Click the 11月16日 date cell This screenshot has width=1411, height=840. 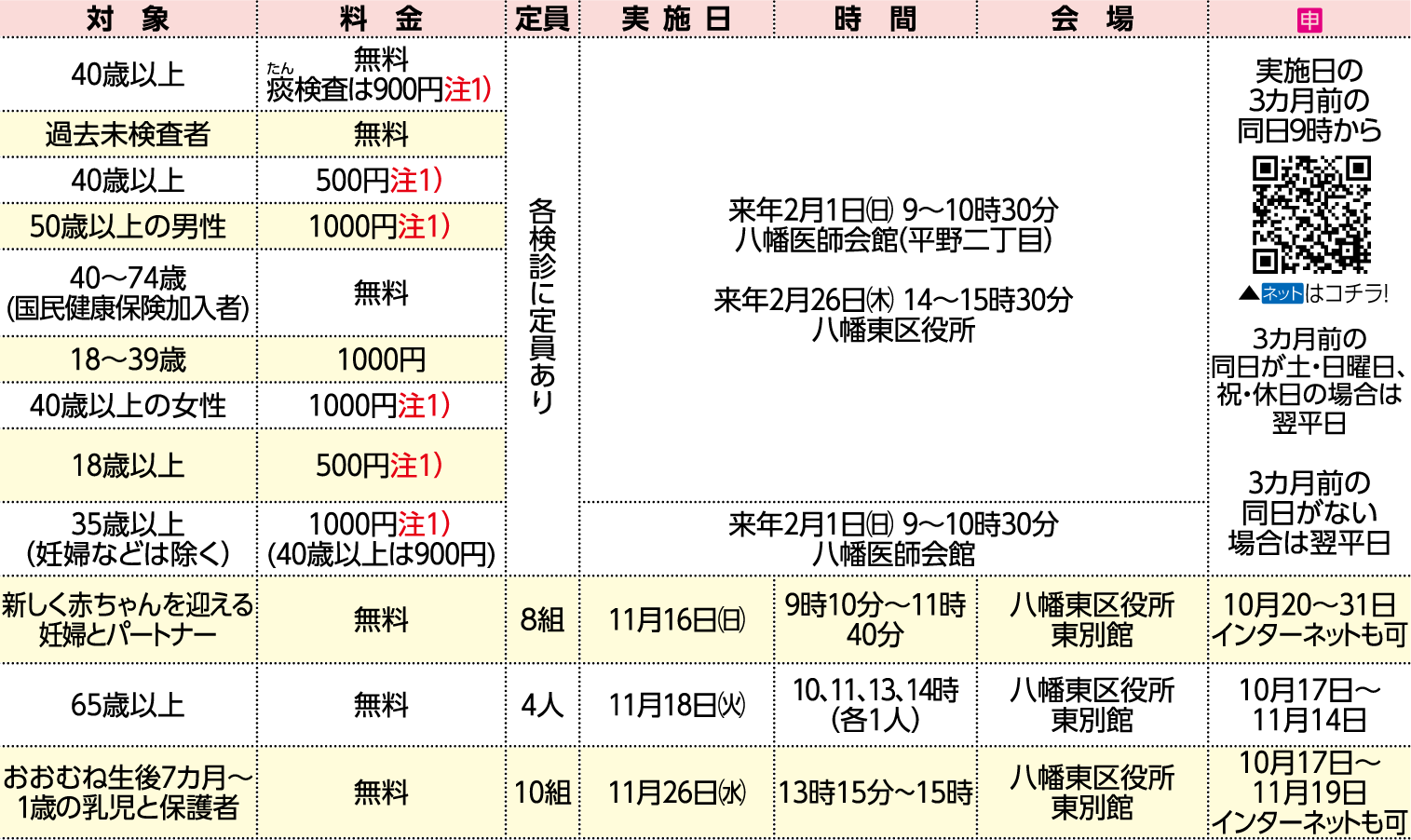click(676, 620)
